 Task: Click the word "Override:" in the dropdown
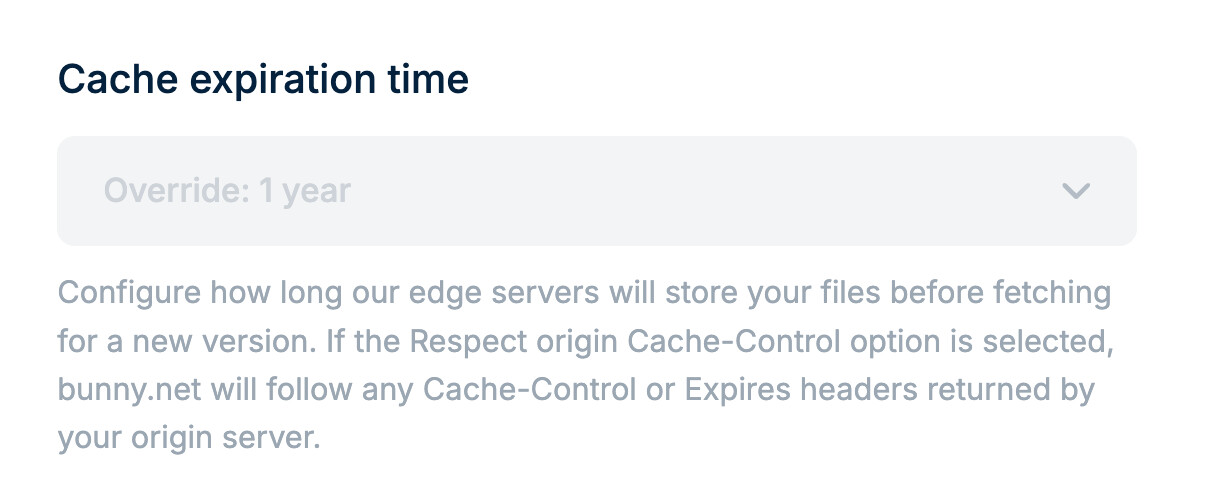[x=176, y=191]
